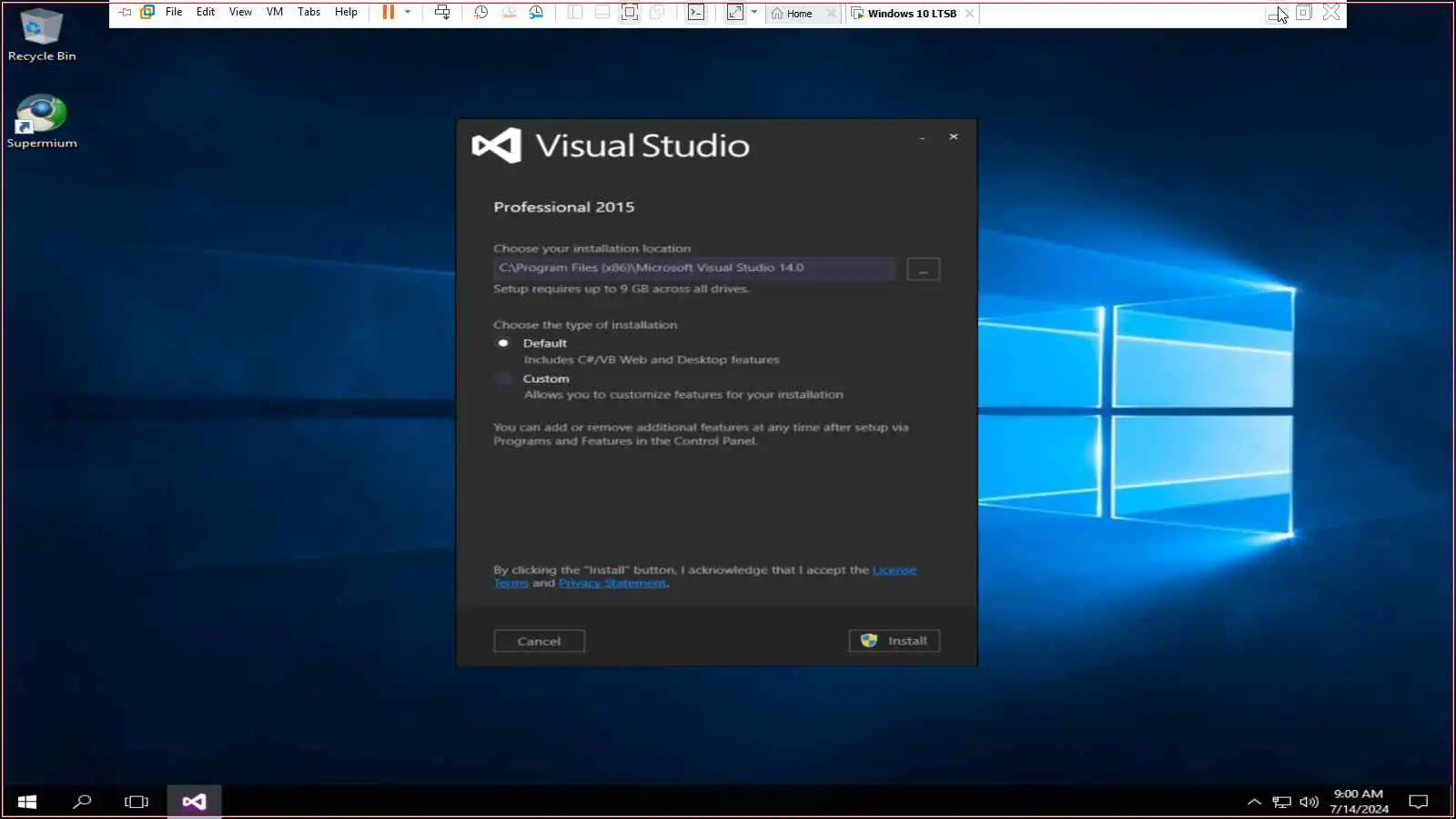This screenshot has width=1456, height=819.
Task: Click the send Ctrl+Alt+Del toolbar icon
Action: [x=442, y=13]
